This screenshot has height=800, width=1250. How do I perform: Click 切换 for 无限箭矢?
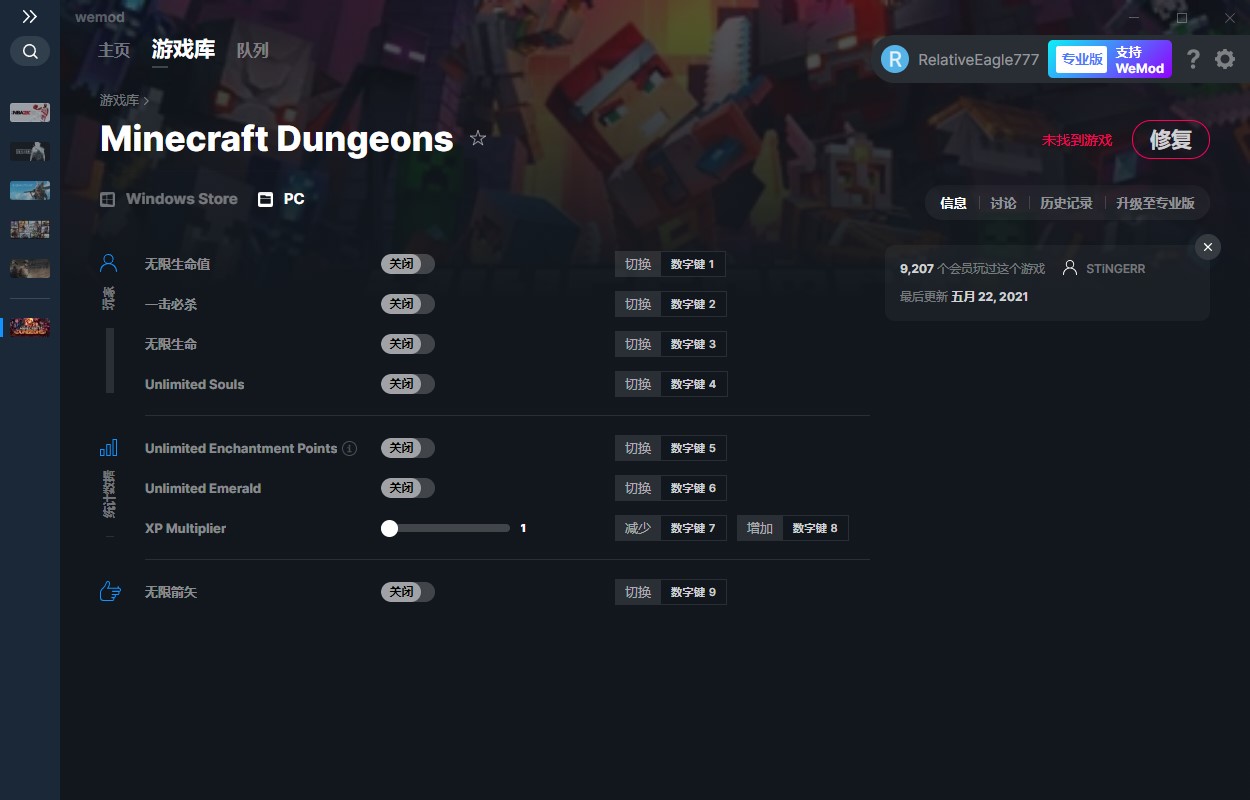click(638, 592)
